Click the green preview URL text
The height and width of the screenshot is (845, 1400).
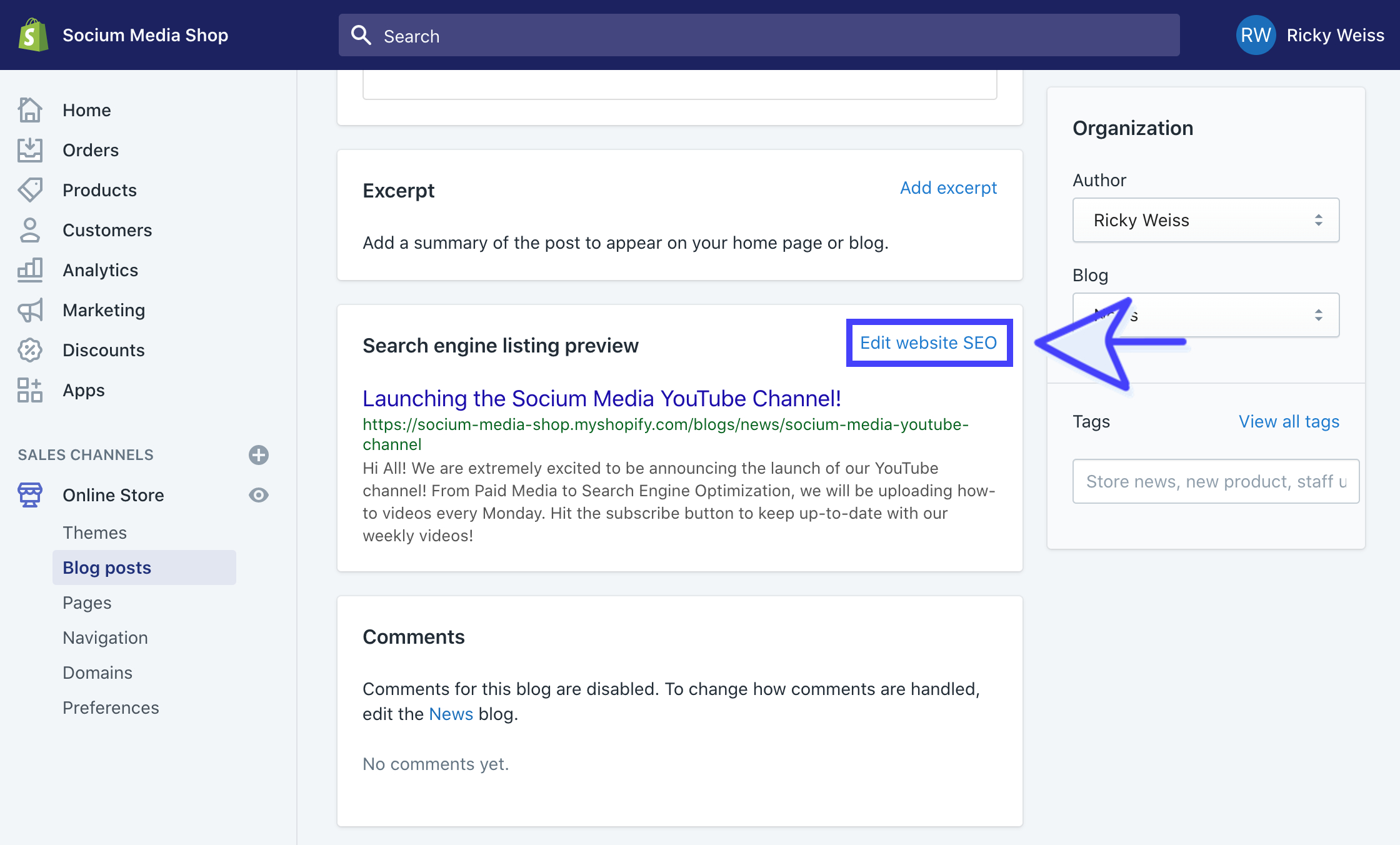tap(666, 434)
